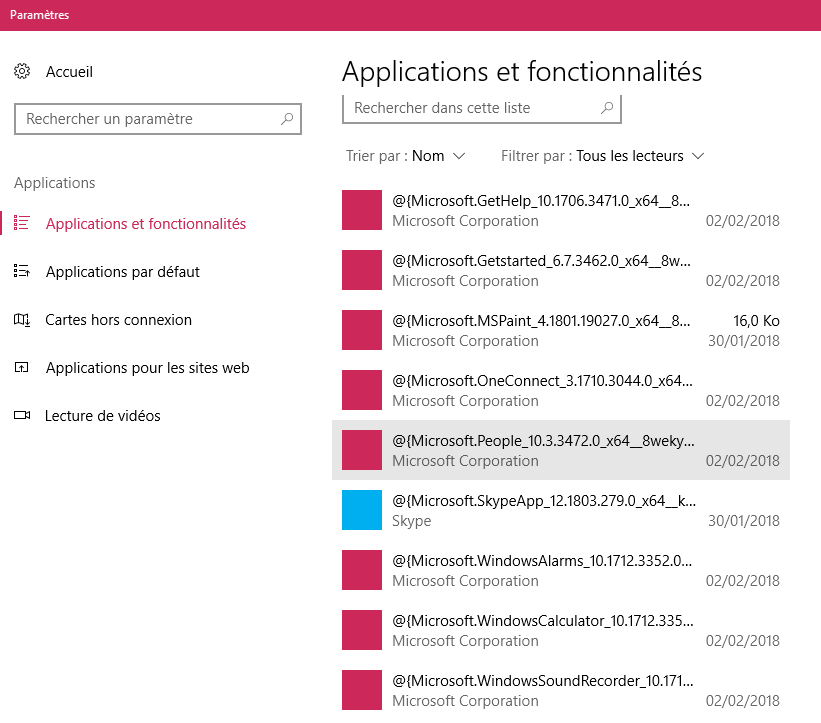Click the Applications pour les sites web icon
821x723 pixels.
coord(20,367)
